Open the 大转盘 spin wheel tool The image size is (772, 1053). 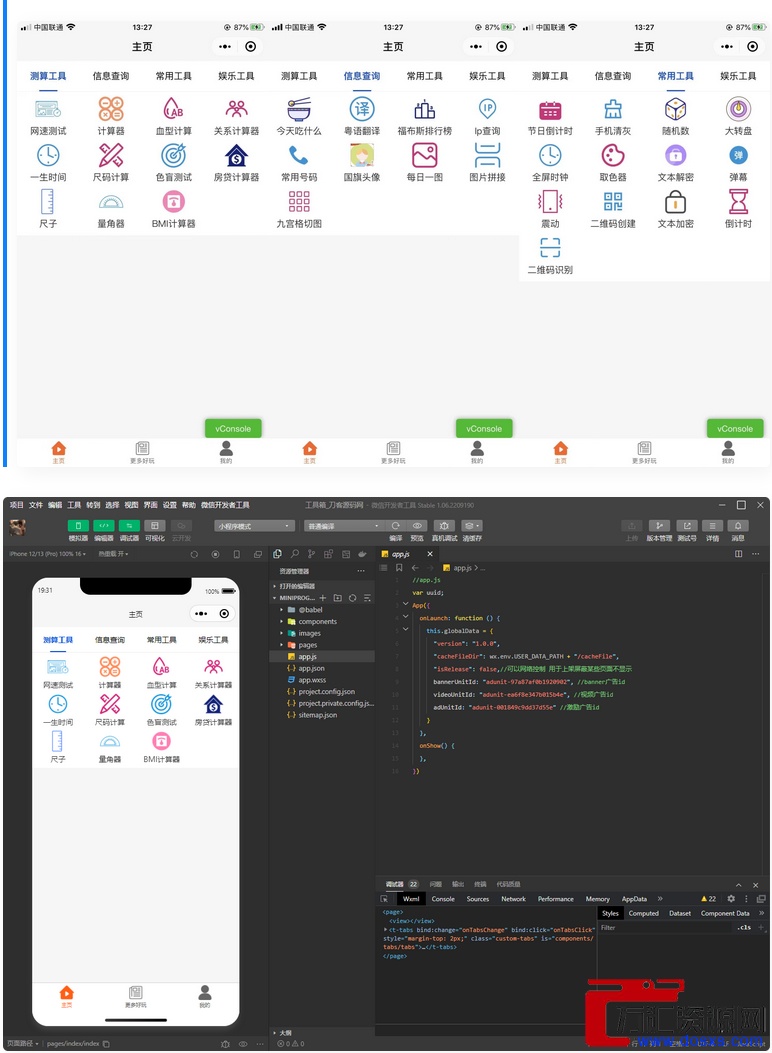click(738, 109)
